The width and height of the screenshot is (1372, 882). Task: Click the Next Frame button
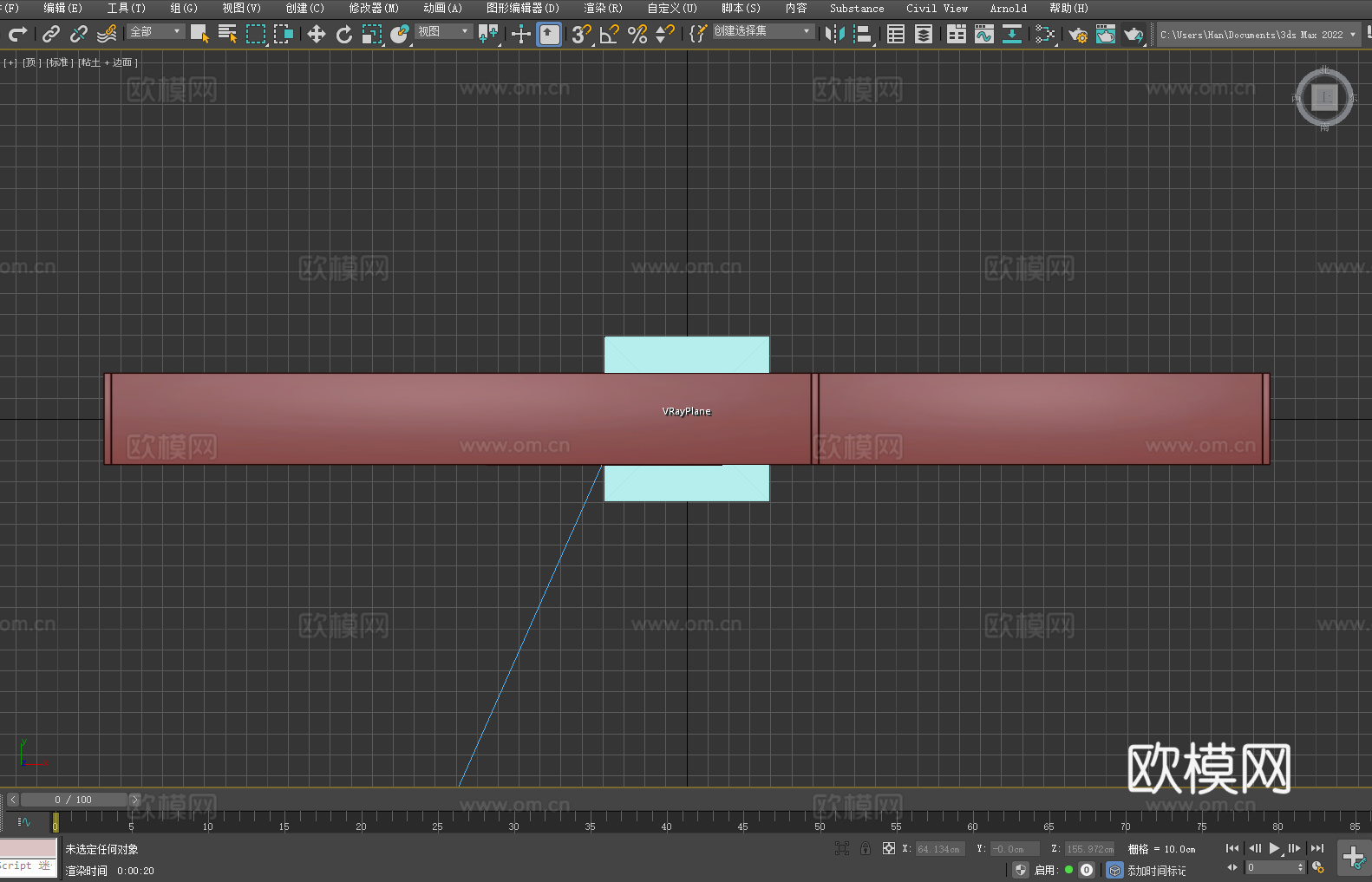pyautogui.click(x=1295, y=848)
